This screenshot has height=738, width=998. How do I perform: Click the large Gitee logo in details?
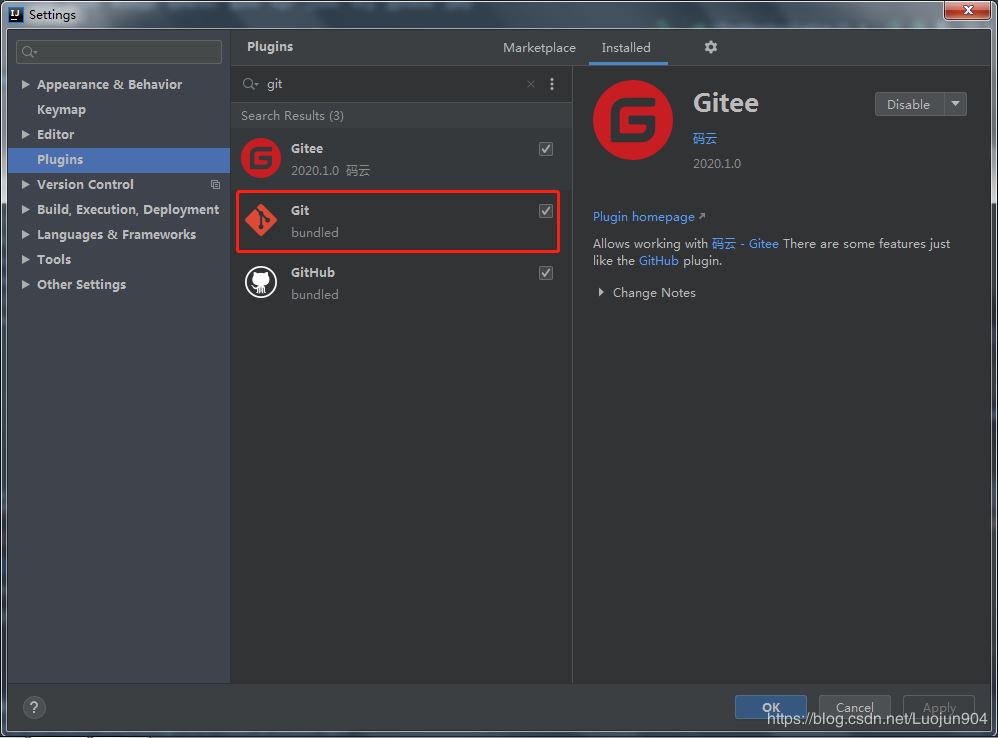tap(632, 120)
